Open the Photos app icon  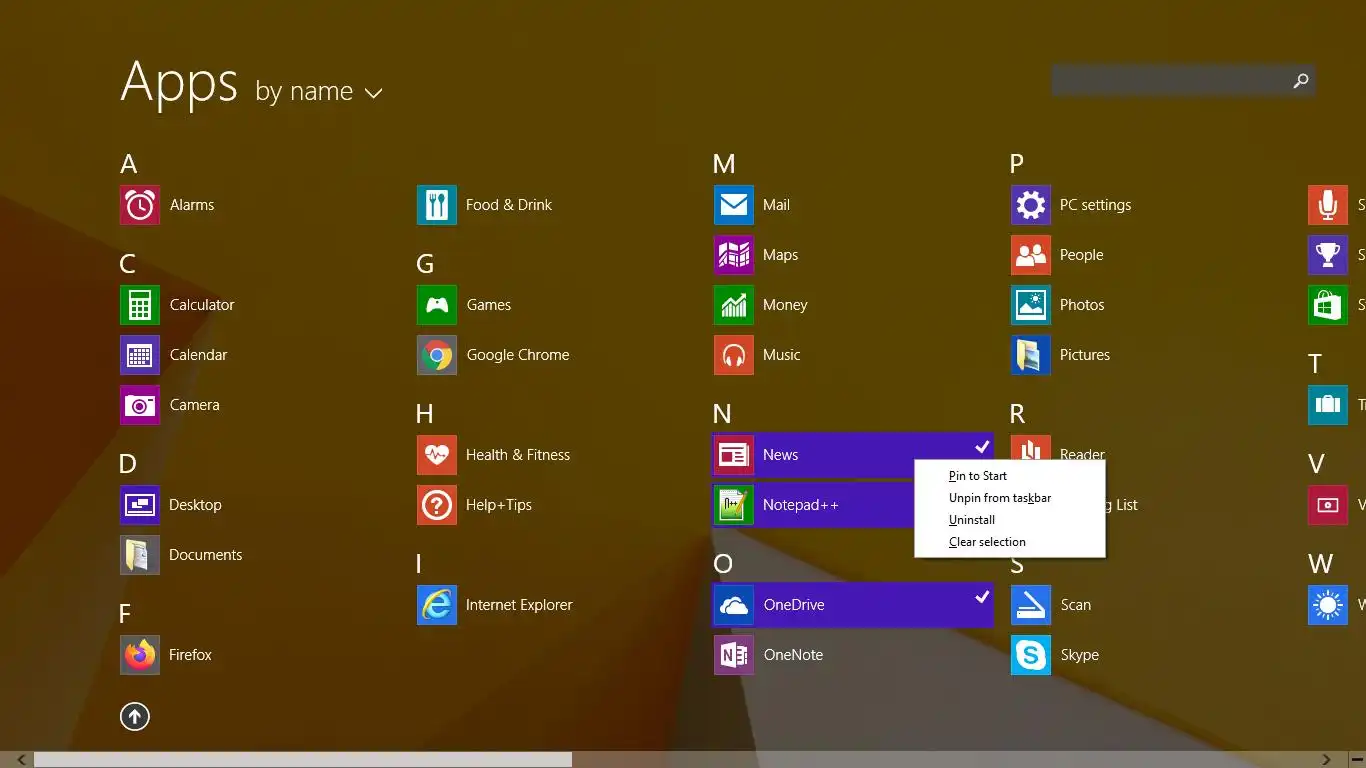[1031, 305]
